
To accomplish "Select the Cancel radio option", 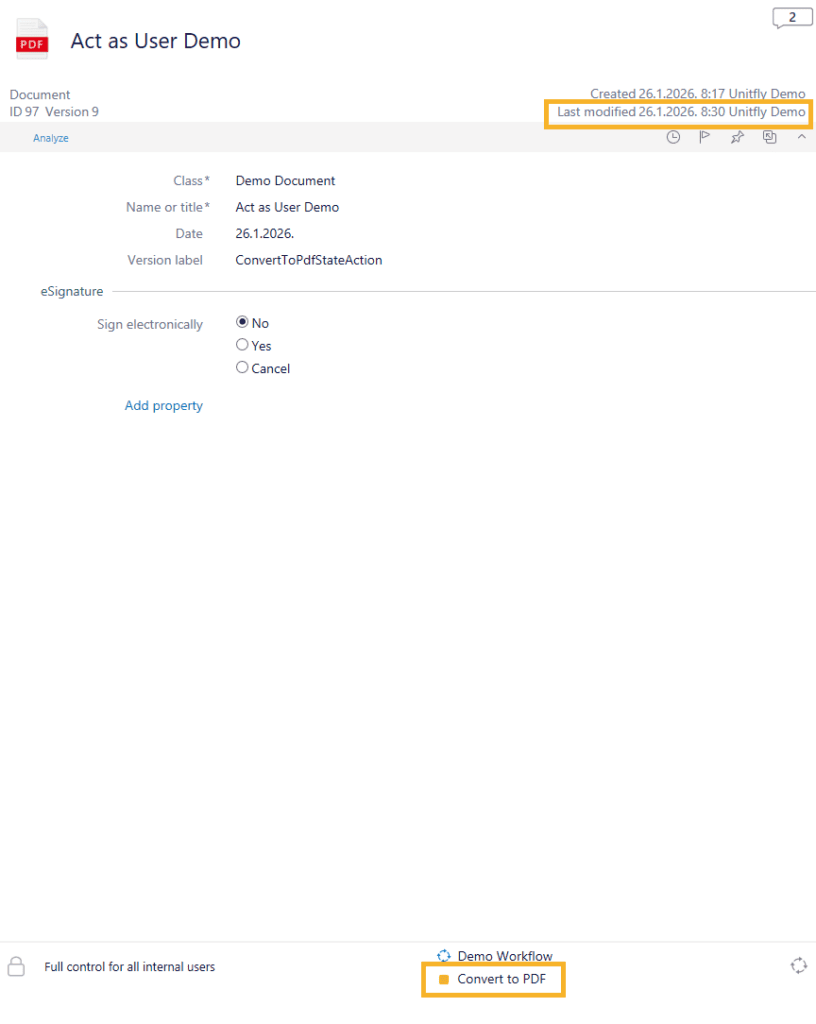I will click(242, 368).
